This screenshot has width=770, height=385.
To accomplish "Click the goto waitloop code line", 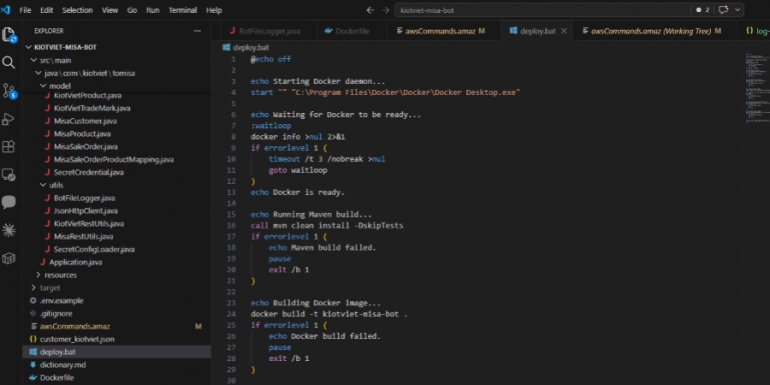I will [x=298, y=170].
